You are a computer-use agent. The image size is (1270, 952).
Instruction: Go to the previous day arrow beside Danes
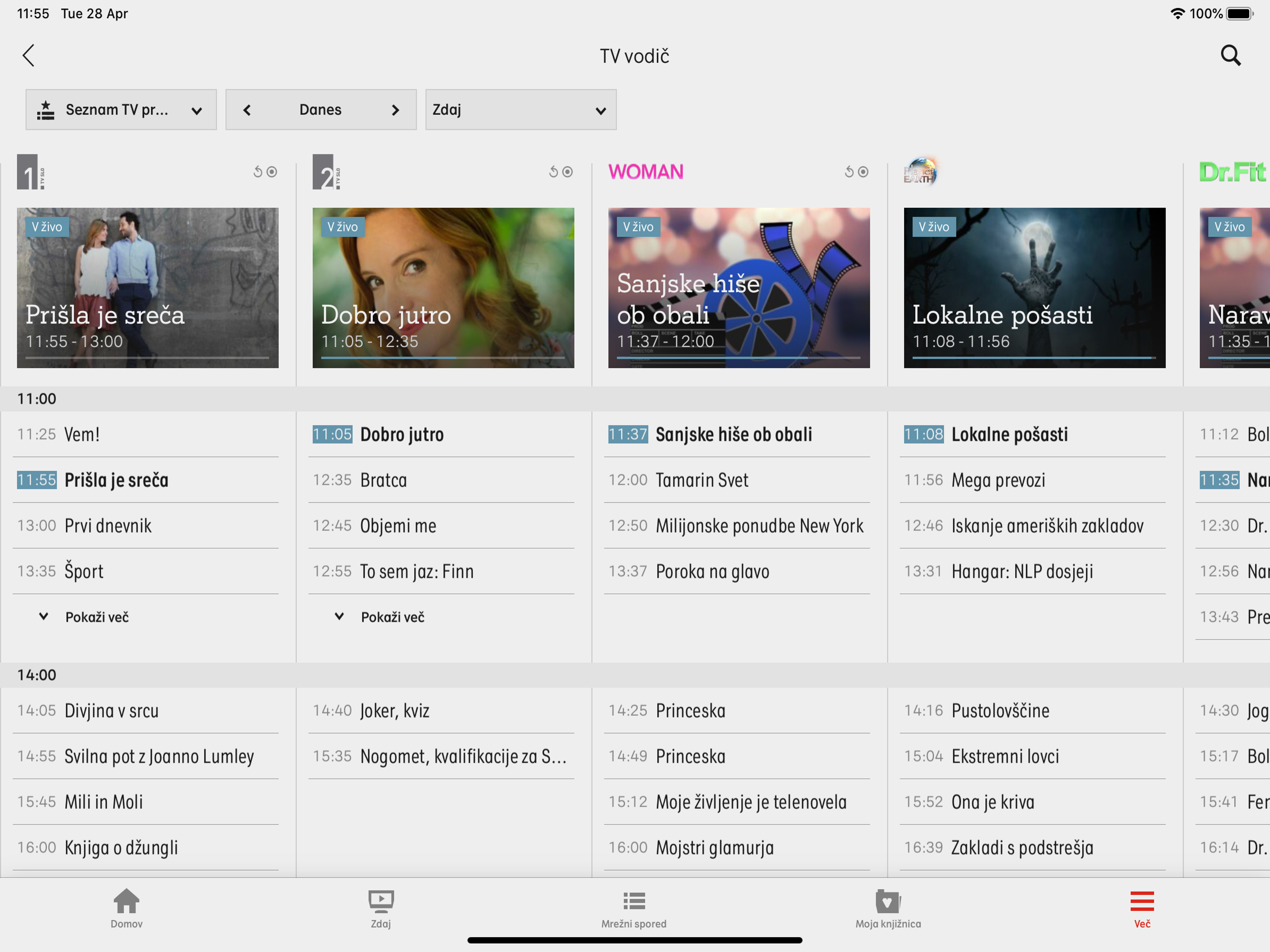tap(247, 110)
